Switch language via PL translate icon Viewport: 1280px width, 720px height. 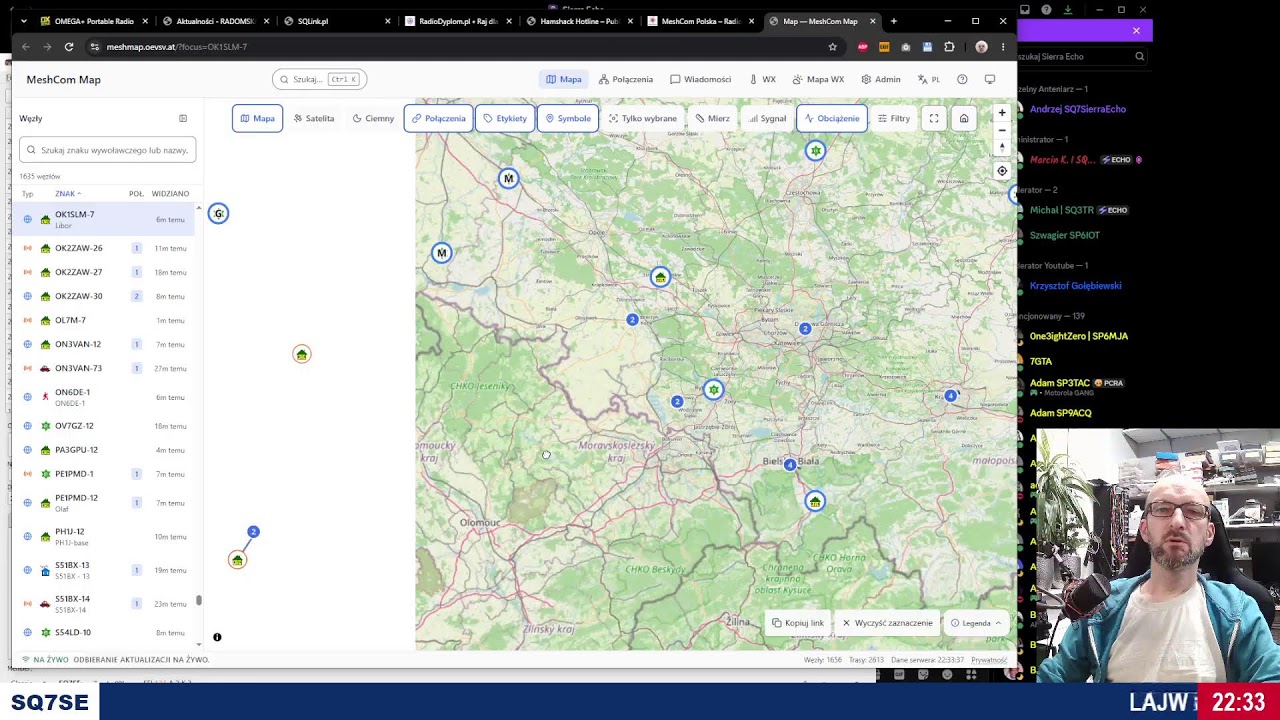click(x=928, y=79)
